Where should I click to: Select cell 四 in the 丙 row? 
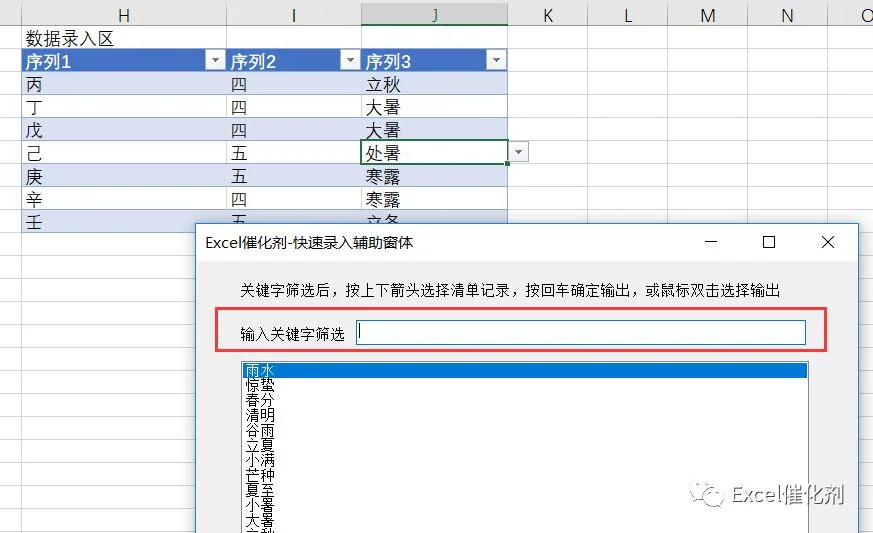[293, 84]
